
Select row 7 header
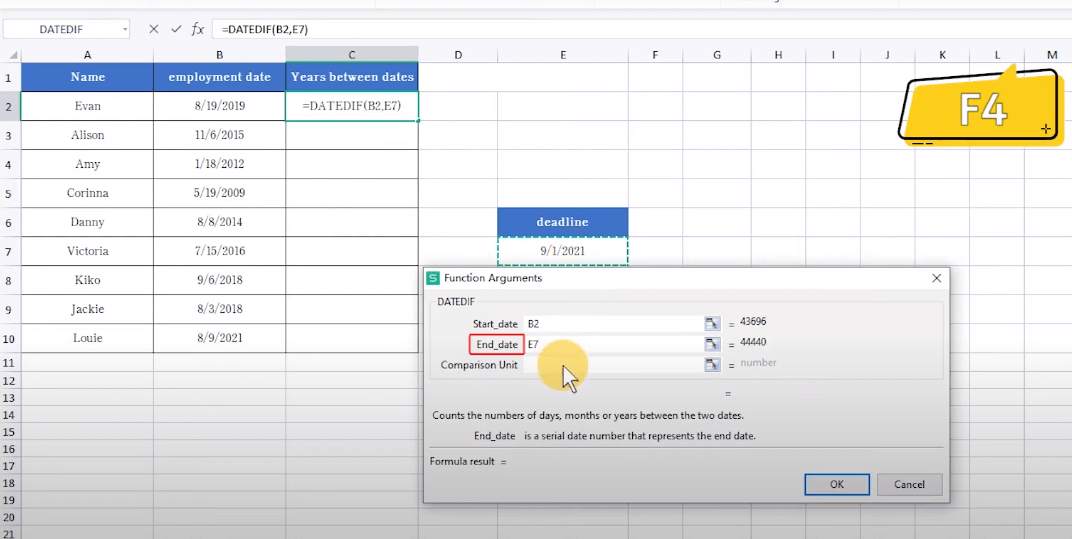click(x=9, y=251)
